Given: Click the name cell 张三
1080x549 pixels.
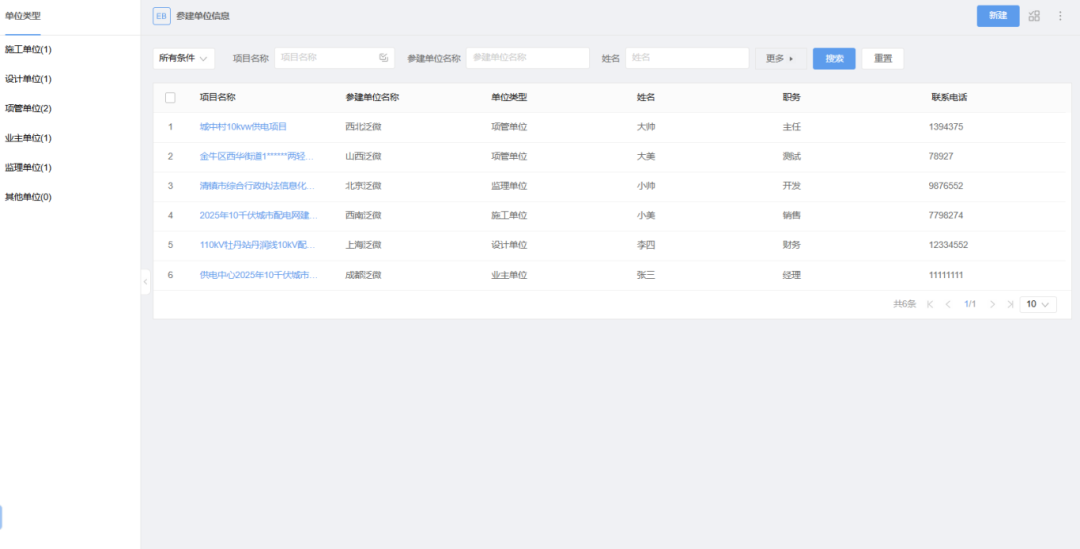Looking at the screenshot, I should click(x=646, y=275).
